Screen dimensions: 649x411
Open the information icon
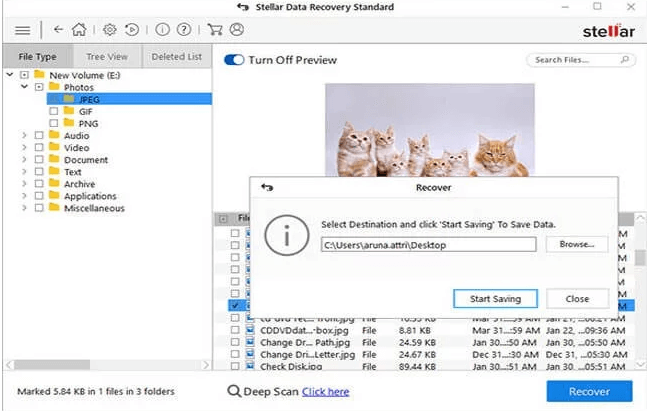(162, 29)
